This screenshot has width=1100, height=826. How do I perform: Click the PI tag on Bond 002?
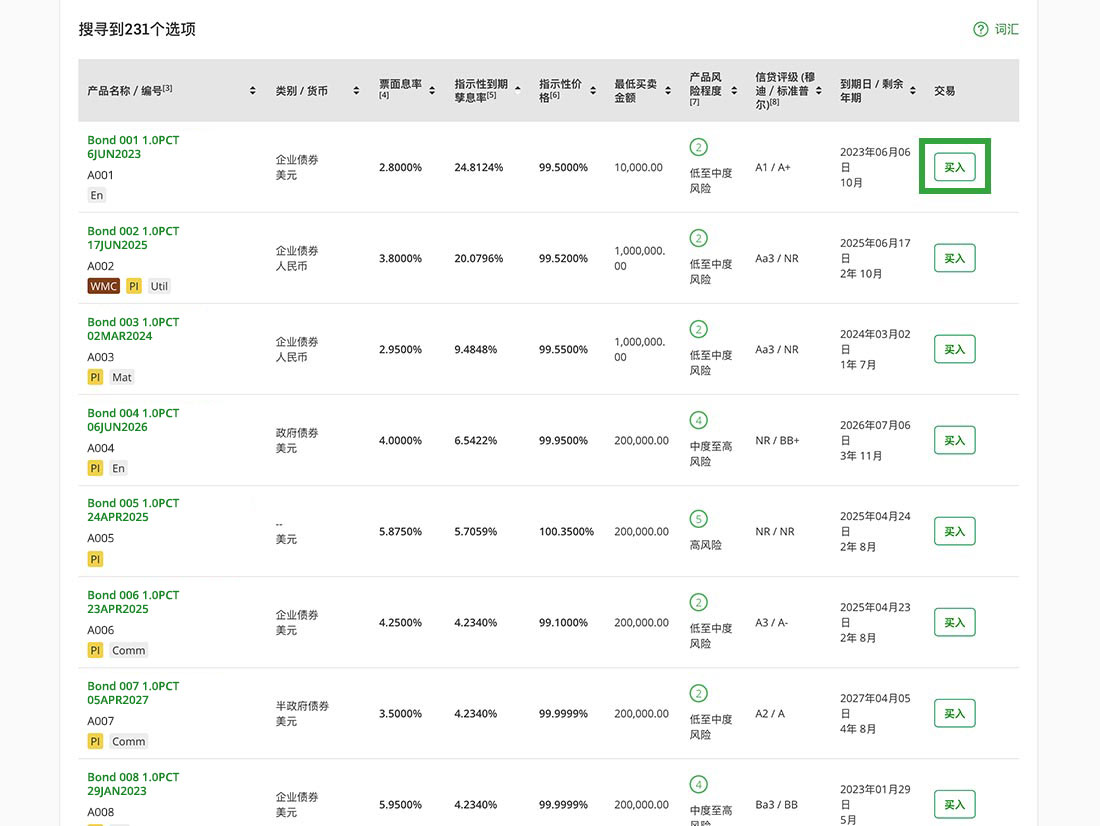[x=133, y=286]
